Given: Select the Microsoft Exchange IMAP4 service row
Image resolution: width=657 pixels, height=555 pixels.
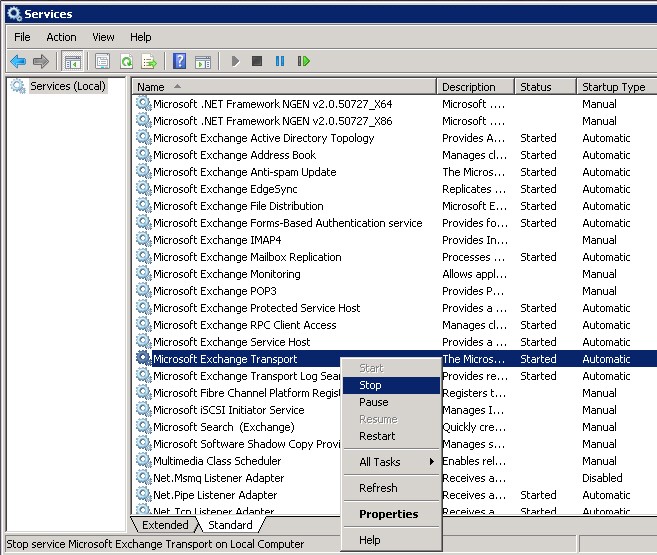Looking at the screenshot, I should [217, 240].
